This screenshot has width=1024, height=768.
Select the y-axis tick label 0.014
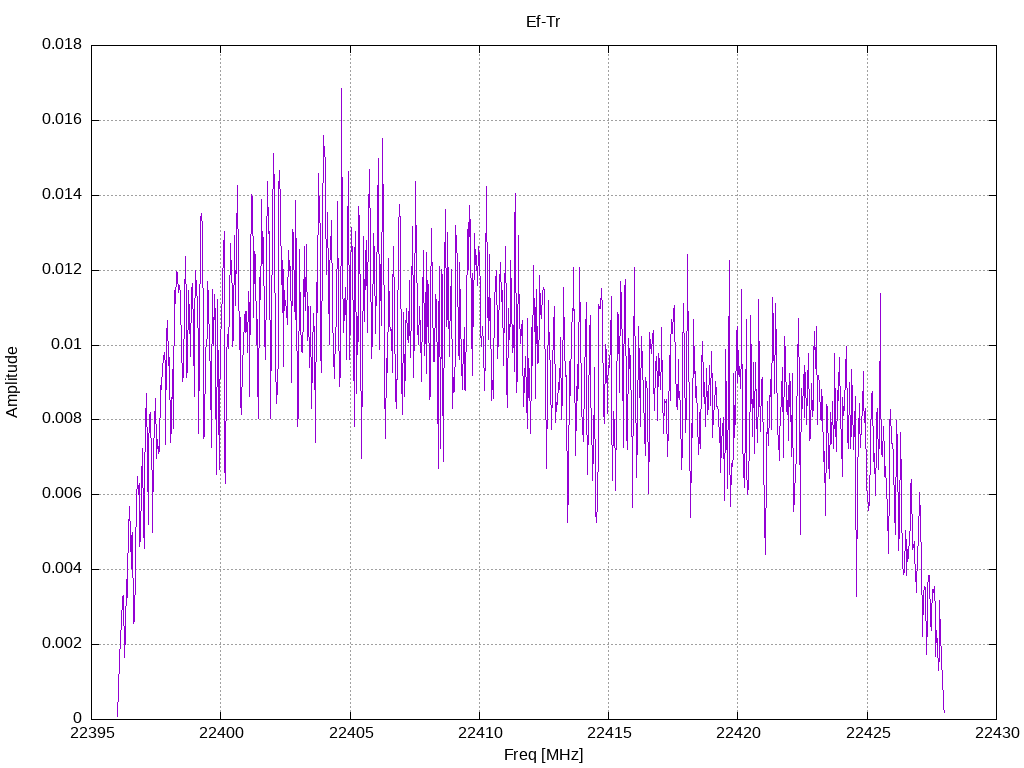tap(62, 195)
